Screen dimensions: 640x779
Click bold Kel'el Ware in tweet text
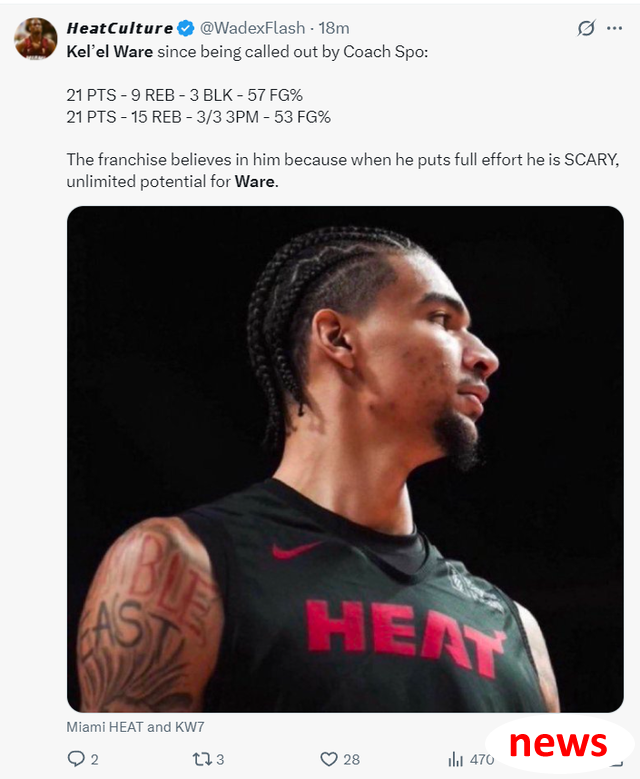click(x=110, y=52)
